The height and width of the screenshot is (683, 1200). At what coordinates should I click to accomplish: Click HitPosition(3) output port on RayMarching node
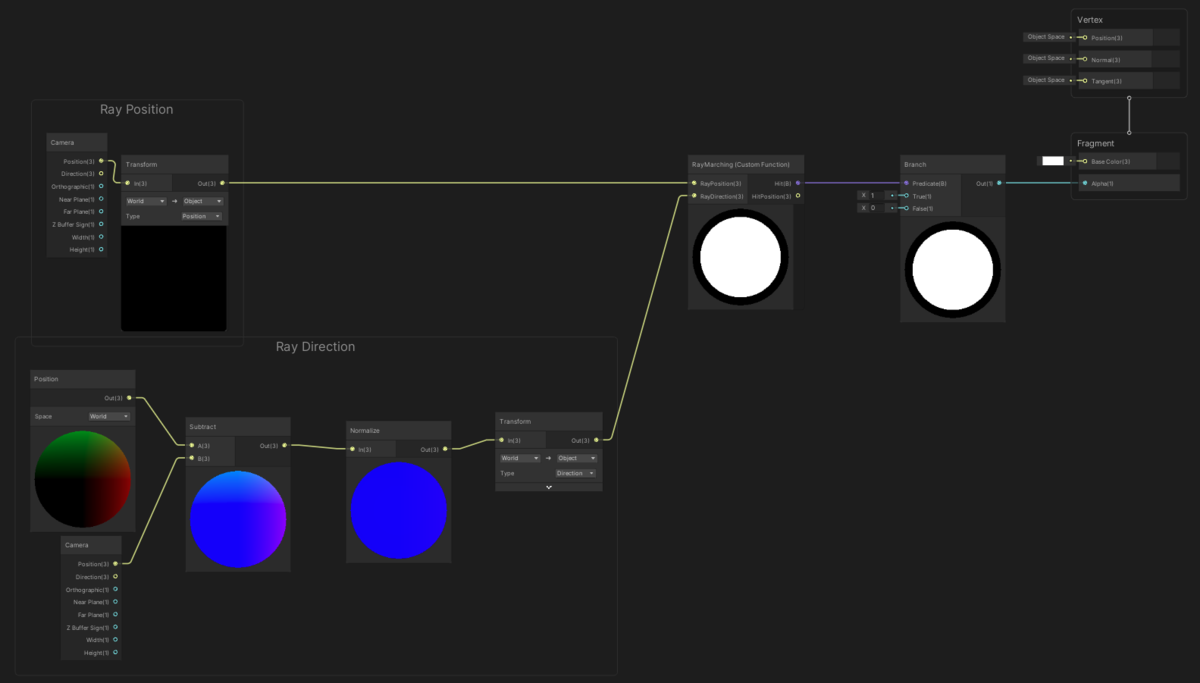pos(798,196)
